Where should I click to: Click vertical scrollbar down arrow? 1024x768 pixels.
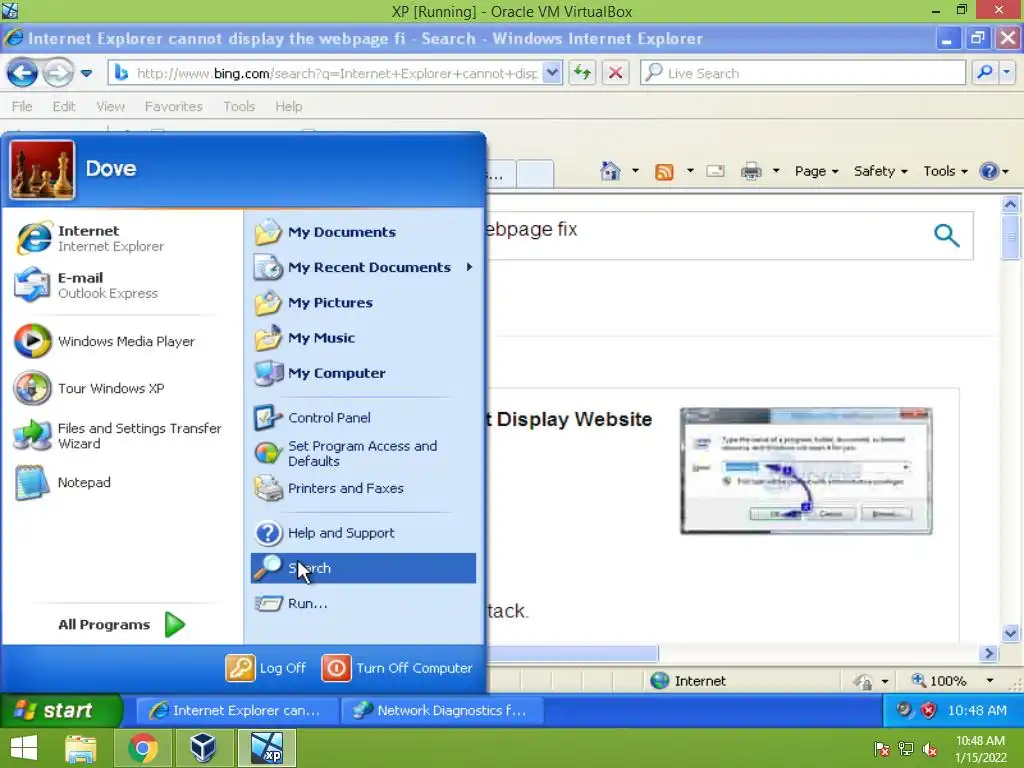coord(1010,633)
